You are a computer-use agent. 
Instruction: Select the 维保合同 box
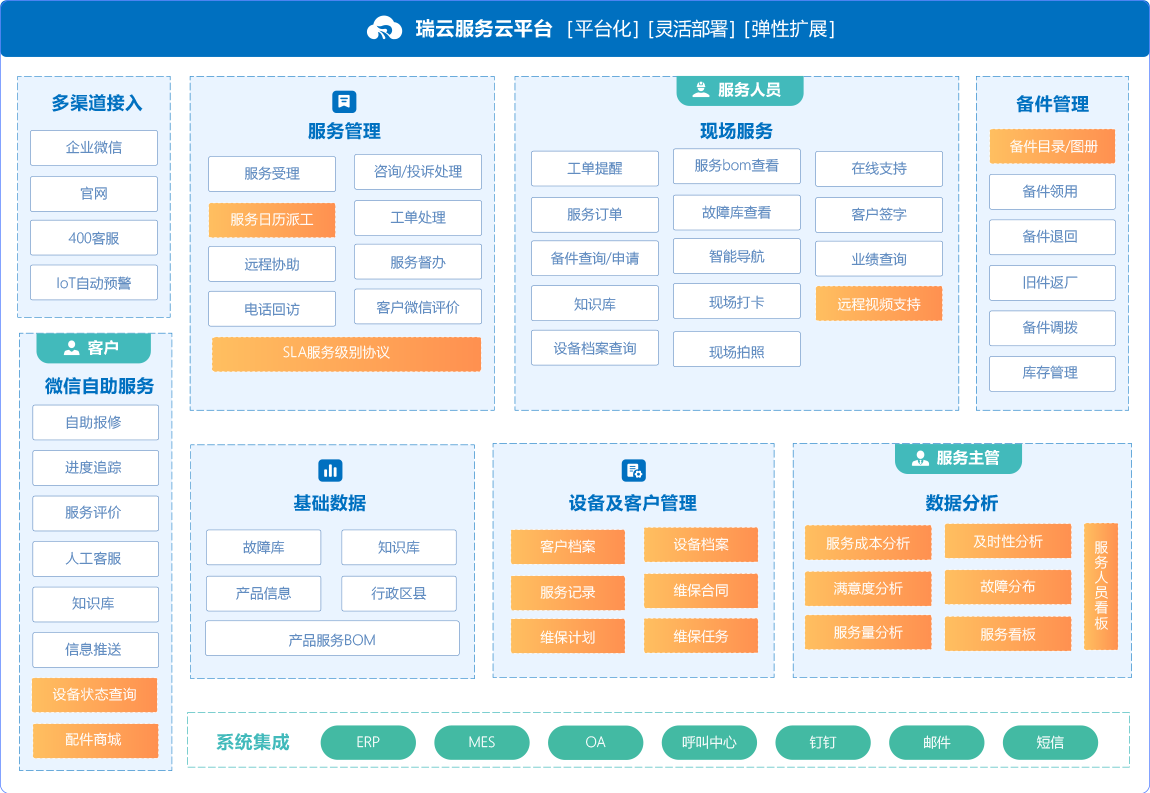pyautogui.click(x=701, y=591)
